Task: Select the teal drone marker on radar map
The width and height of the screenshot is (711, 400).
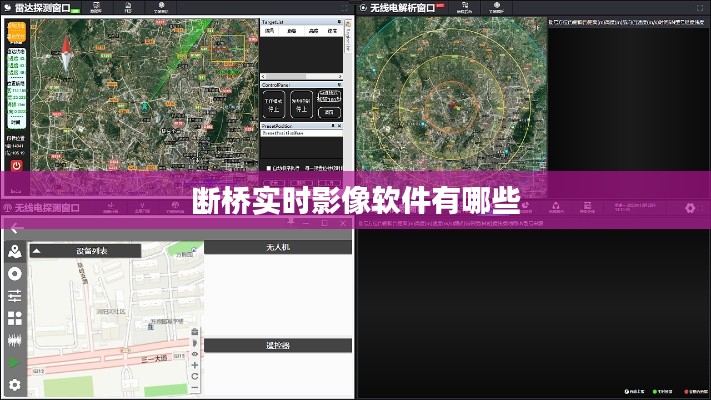Action: point(145,107)
